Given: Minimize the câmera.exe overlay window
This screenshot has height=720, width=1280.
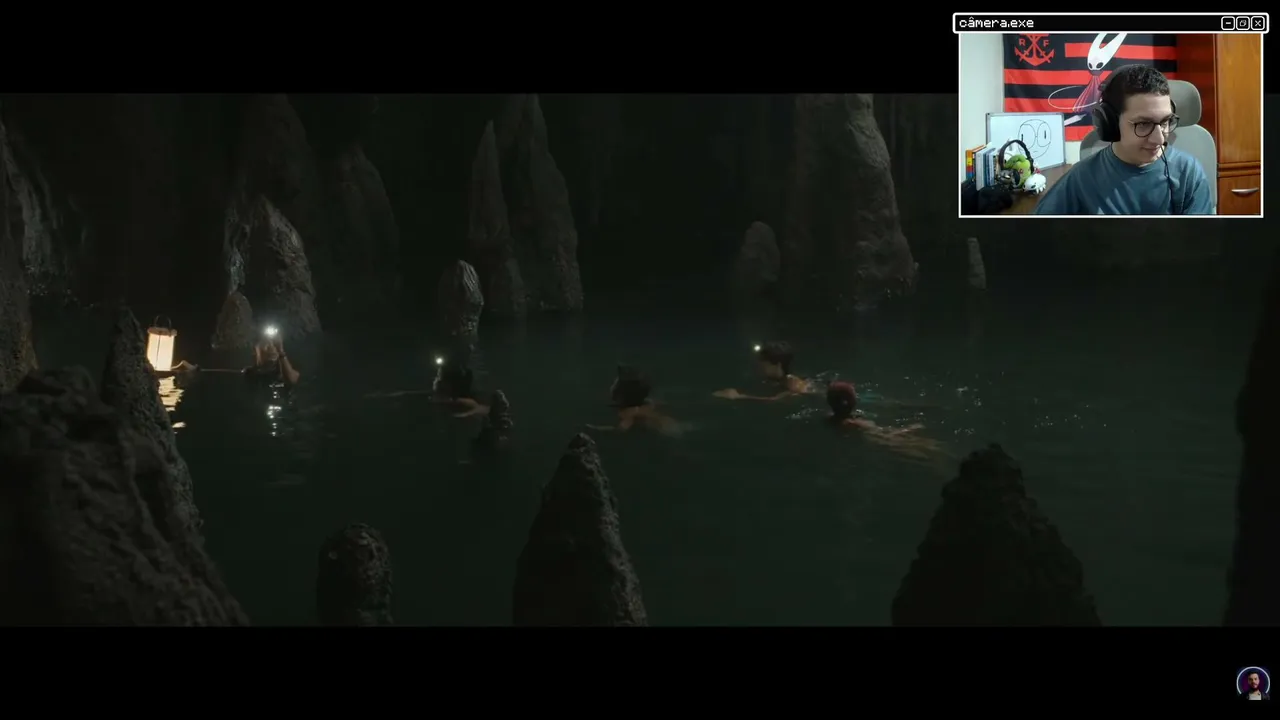Looking at the screenshot, I should [x=1228, y=23].
